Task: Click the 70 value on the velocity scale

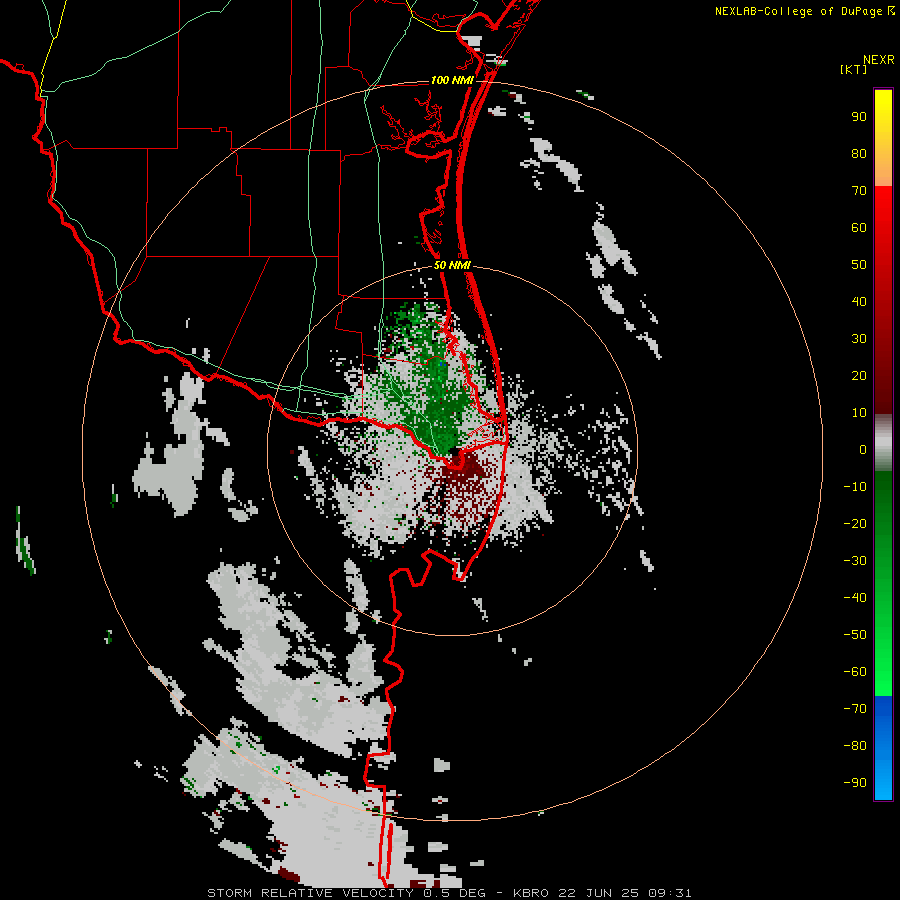Action: tap(859, 191)
